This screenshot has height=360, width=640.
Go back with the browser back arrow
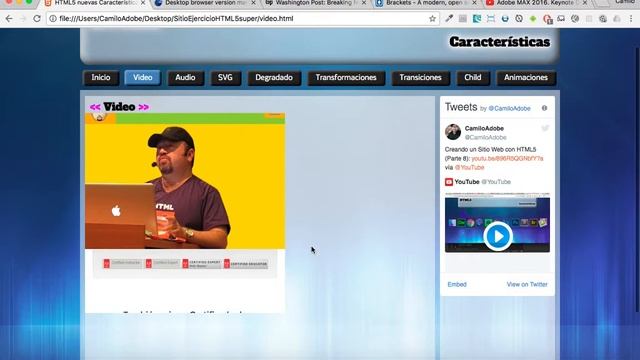pos(9,18)
